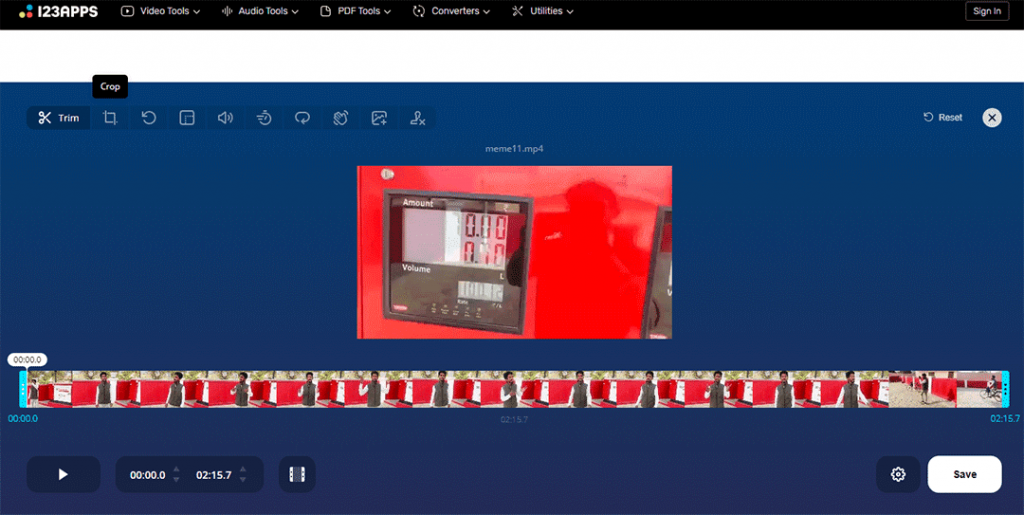The width and height of the screenshot is (1024, 515).
Task: Save the edited video
Action: point(965,475)
